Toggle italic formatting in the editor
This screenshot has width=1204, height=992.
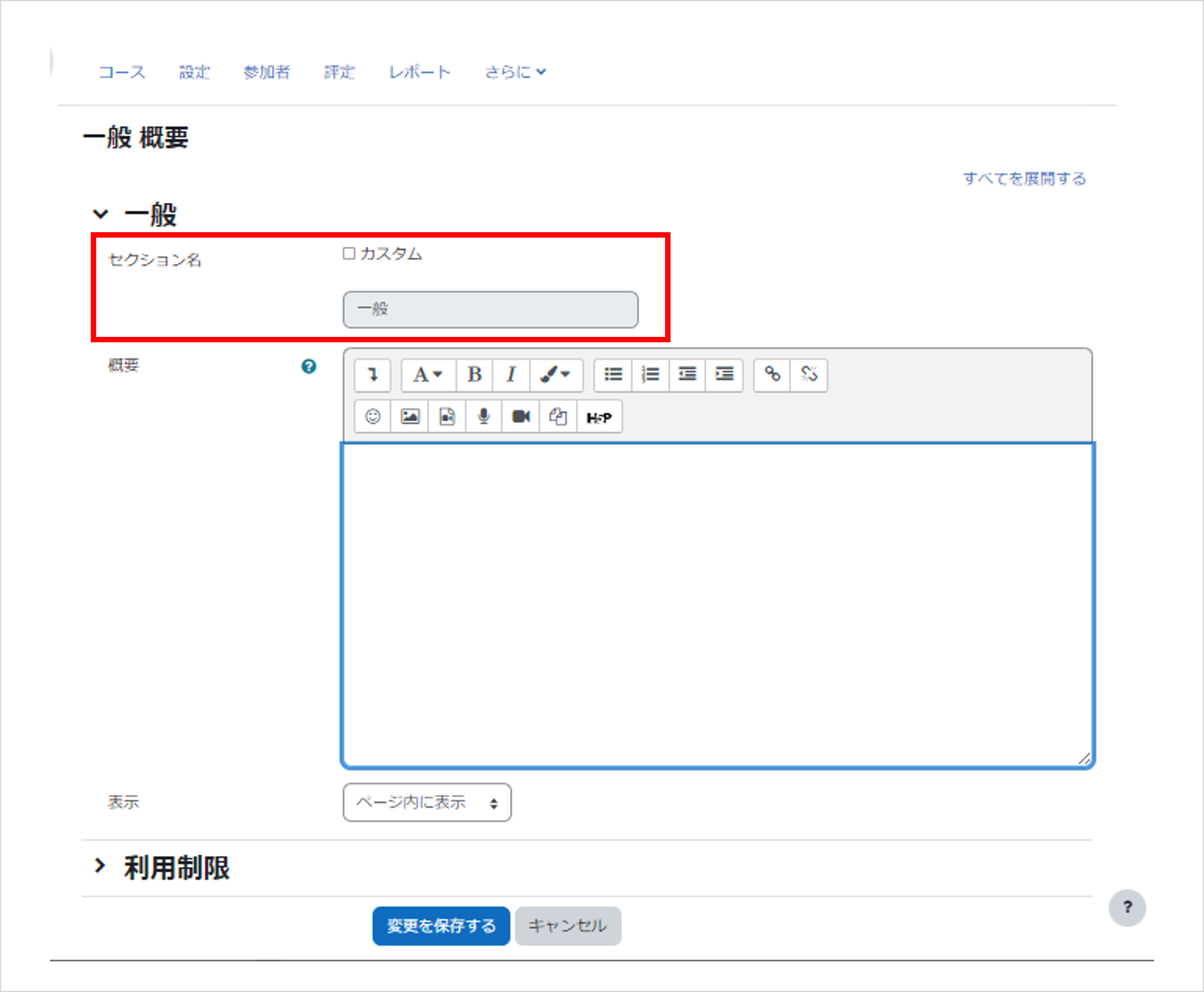tap(511, 375)
